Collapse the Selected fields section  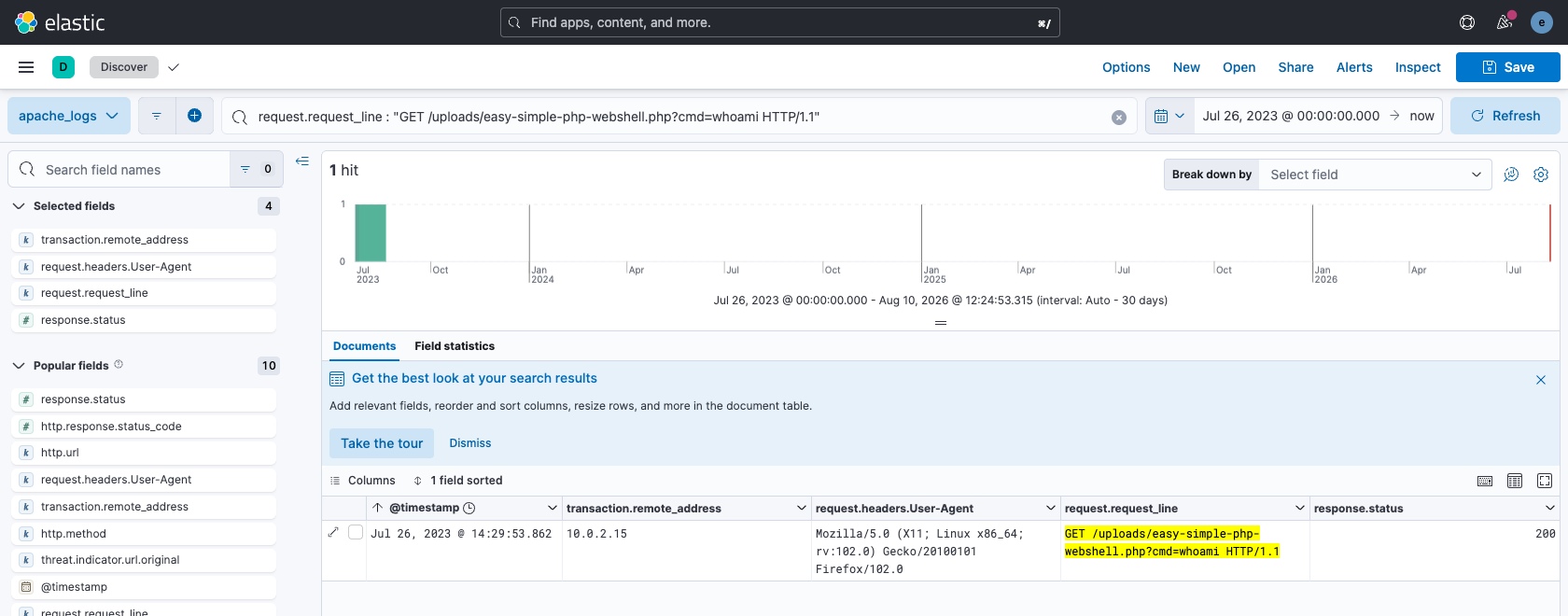[19, 206]
